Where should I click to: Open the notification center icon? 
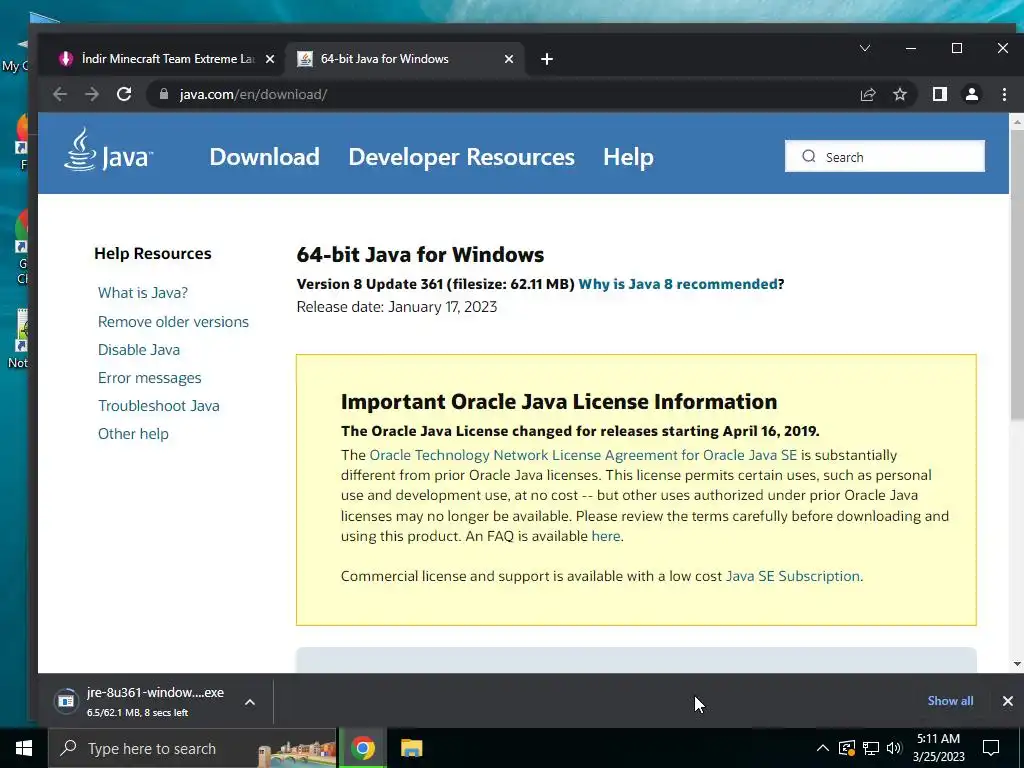click(x=991, y=748)
